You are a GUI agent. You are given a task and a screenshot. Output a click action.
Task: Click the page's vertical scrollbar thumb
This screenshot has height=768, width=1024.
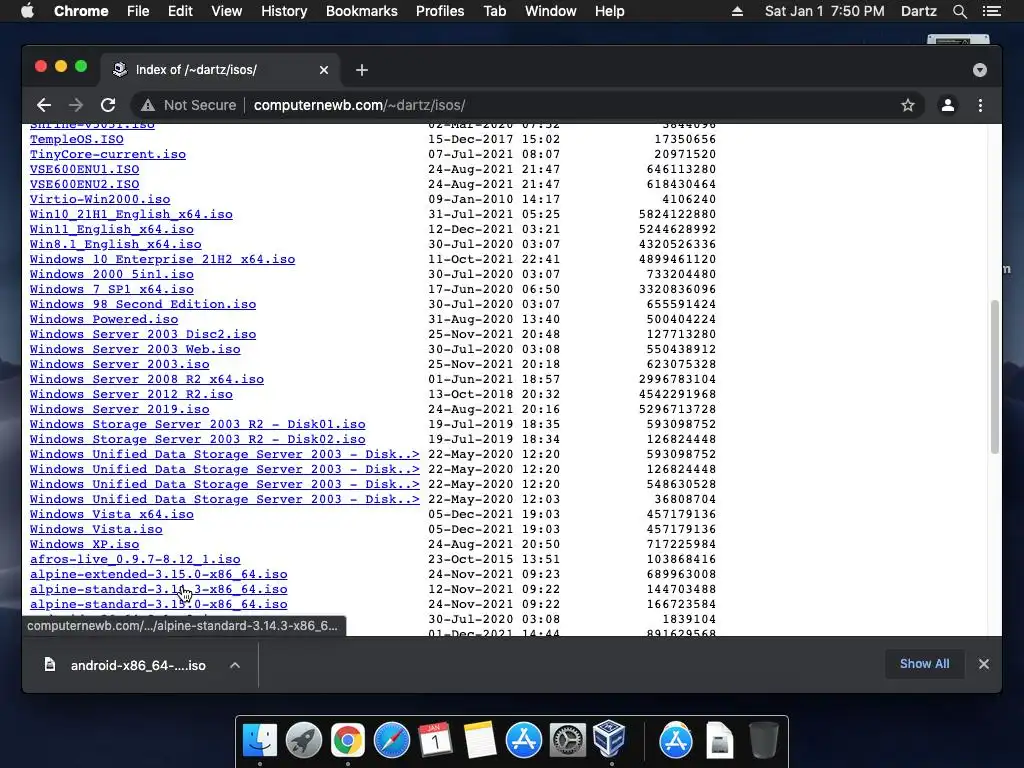(x=995, y=377)
